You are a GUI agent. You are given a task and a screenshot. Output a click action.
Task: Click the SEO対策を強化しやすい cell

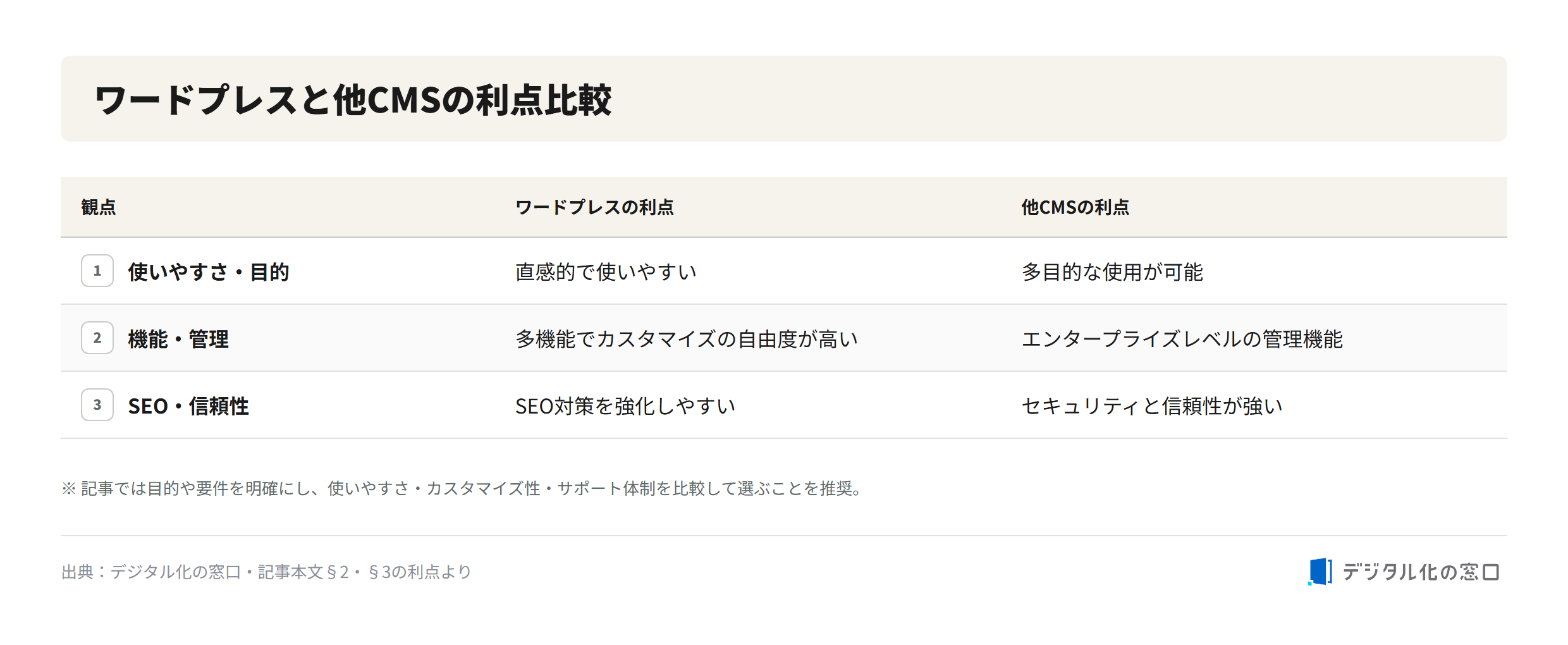625,406
